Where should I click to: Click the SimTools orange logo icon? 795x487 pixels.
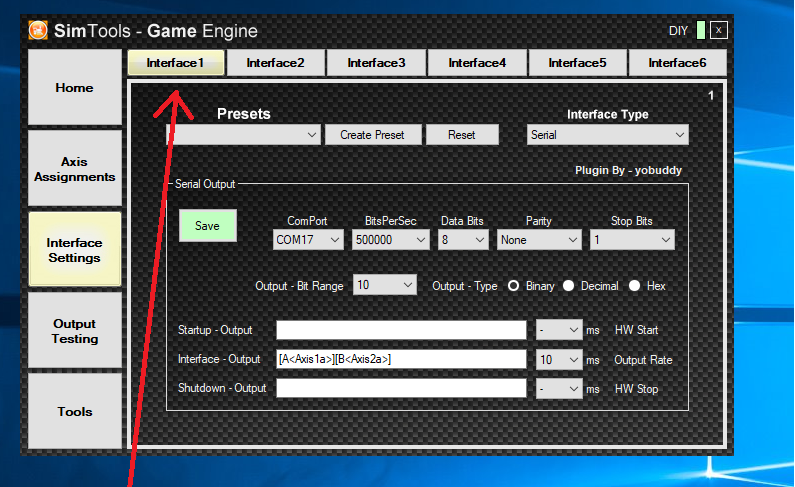tap(38, 30)
